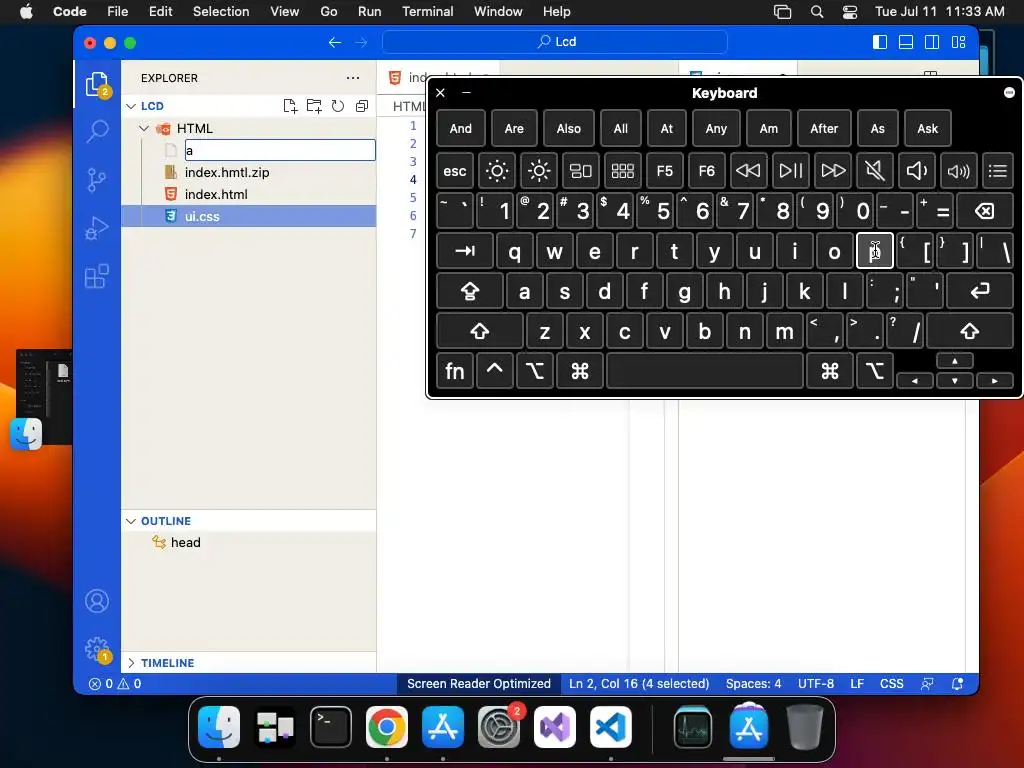Go back using the left arrow

[x=335, y=42]
